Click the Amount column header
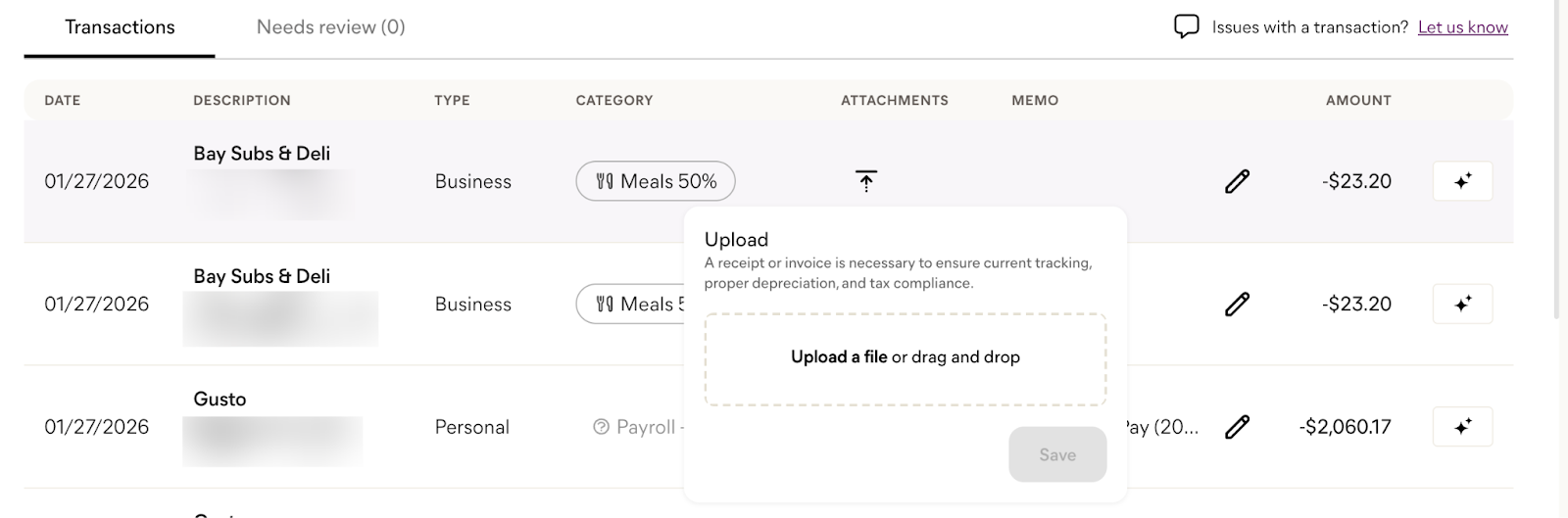Viewport: 1568px width, 518px height. pyautogui.click(x=1357, y=100)
